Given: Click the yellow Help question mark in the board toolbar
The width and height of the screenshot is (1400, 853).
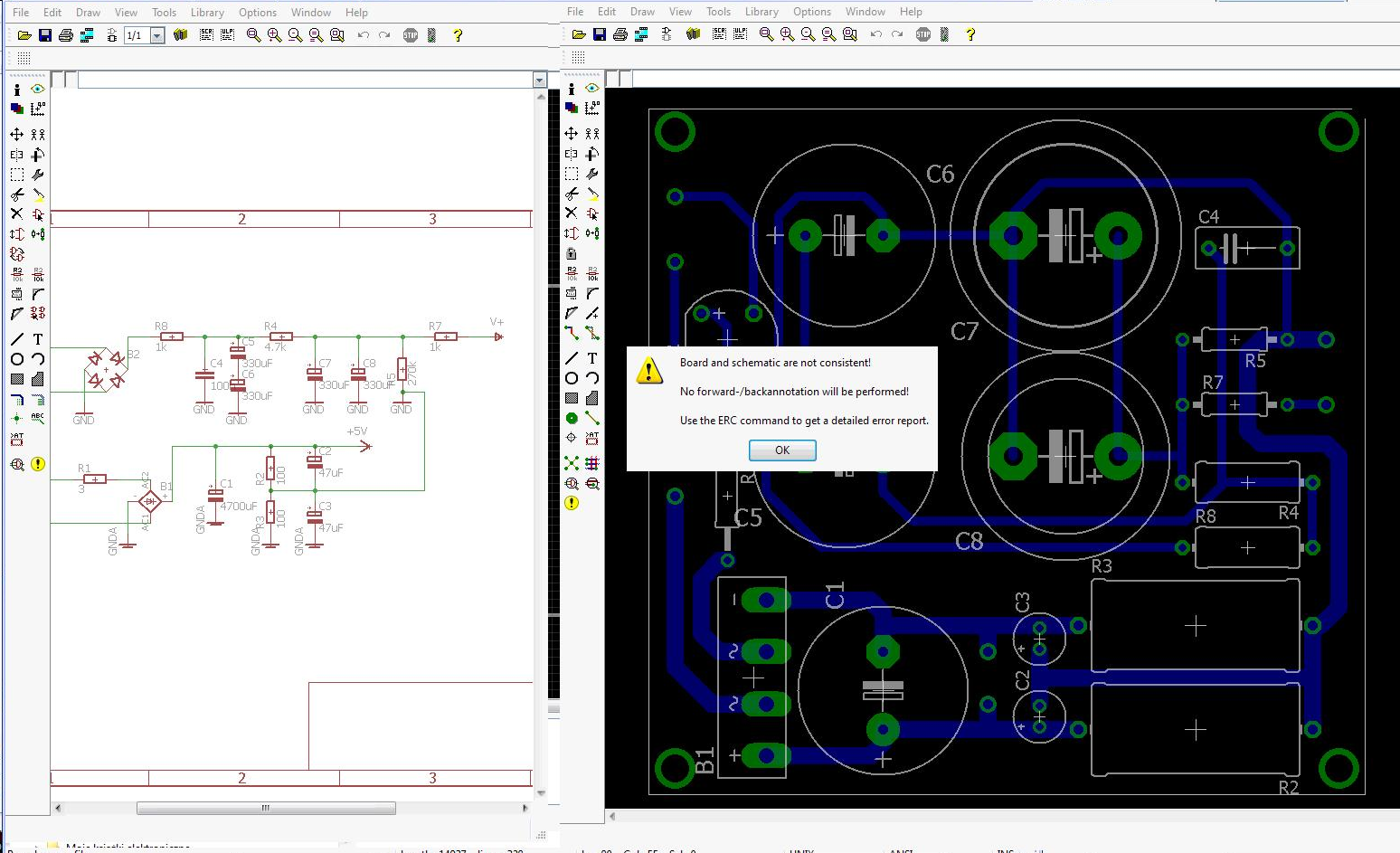Looking at the screenshot, I should (970, 34).
